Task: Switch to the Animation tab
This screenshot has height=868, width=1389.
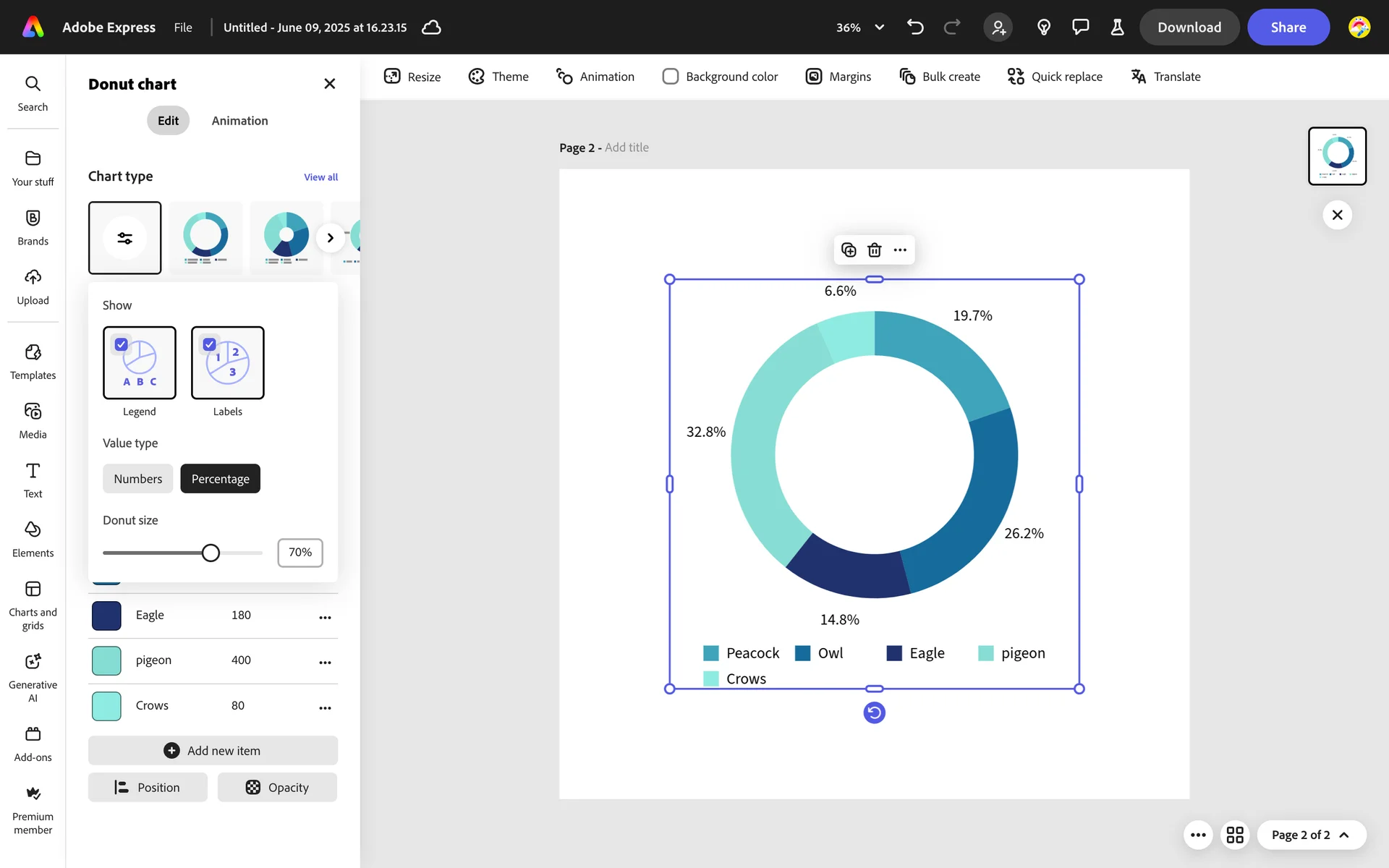Action: coord(239,121)
